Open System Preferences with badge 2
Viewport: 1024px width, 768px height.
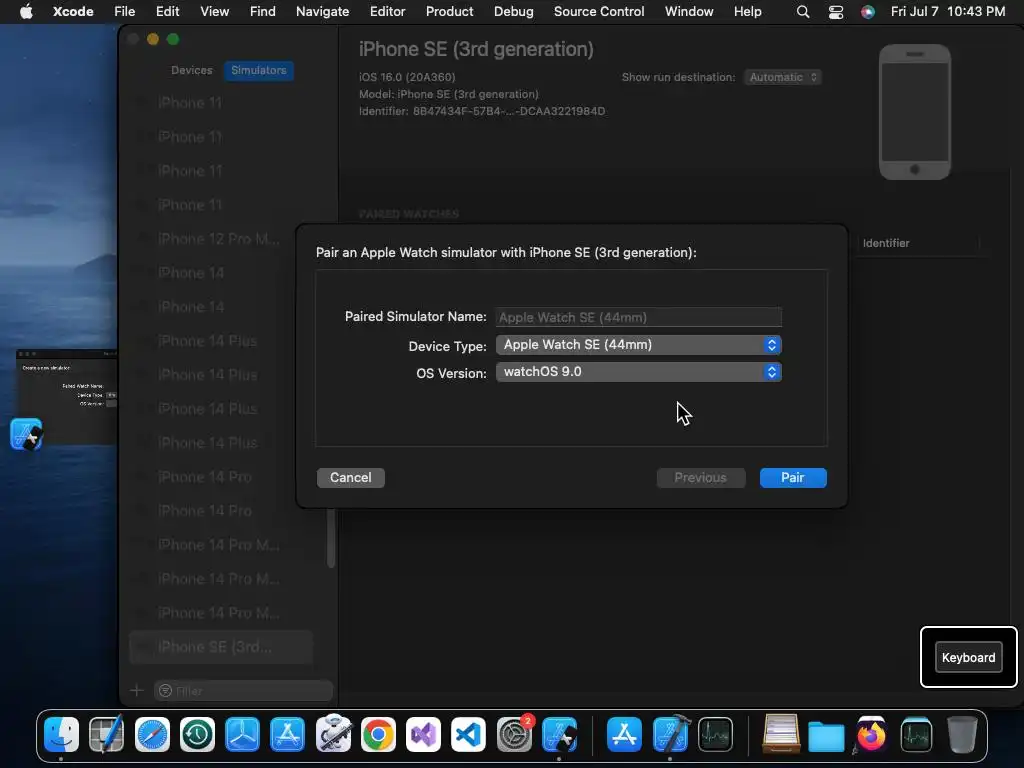[514, 735]
